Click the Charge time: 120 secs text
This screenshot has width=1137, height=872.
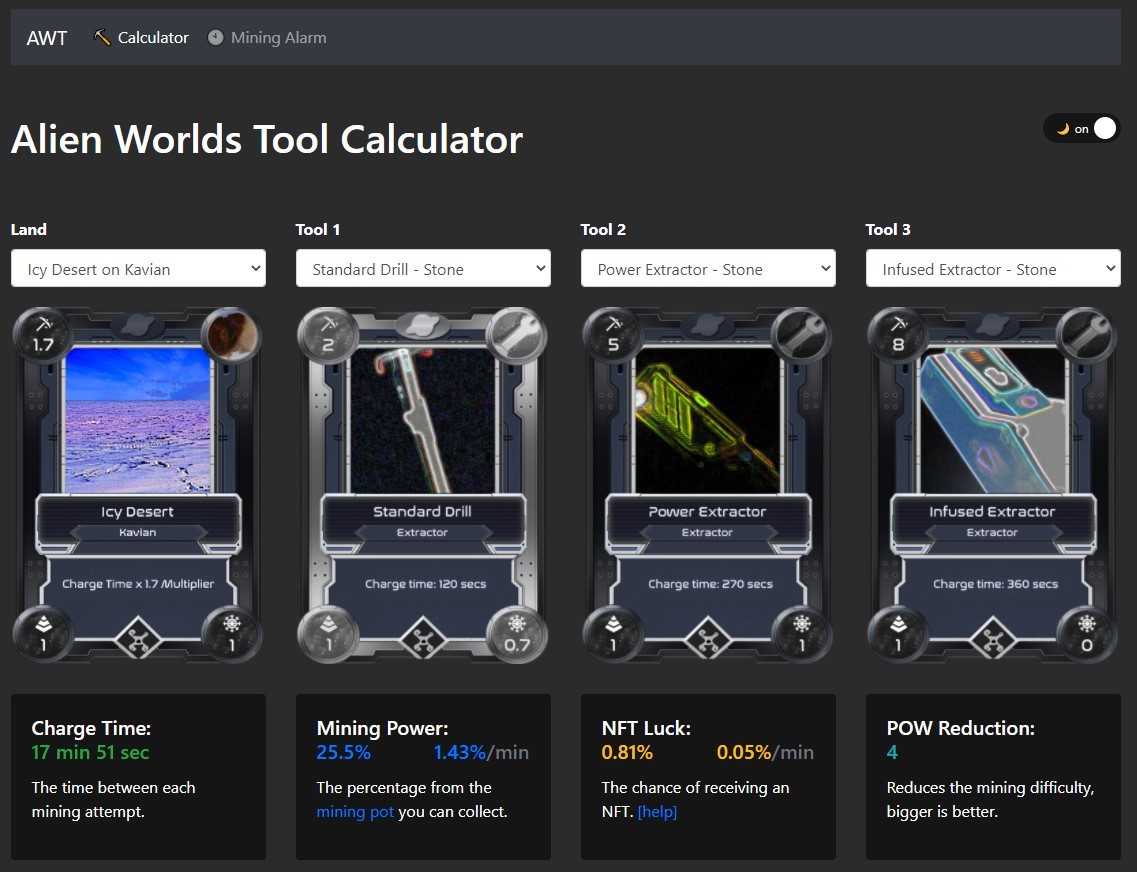(425, 584)
